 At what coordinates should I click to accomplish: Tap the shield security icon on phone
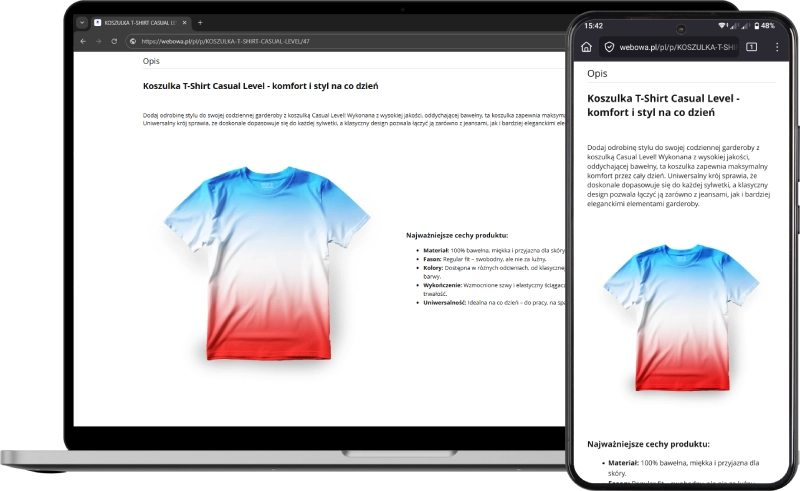[609, 47]
